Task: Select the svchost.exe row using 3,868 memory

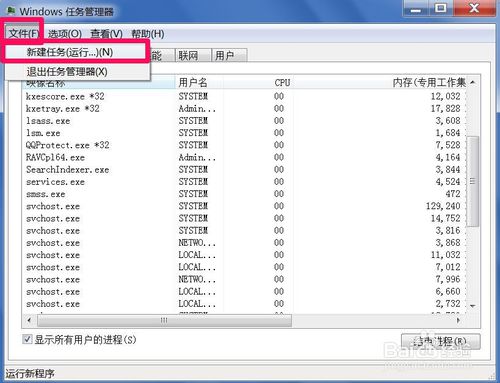Action: click(244, 243)
